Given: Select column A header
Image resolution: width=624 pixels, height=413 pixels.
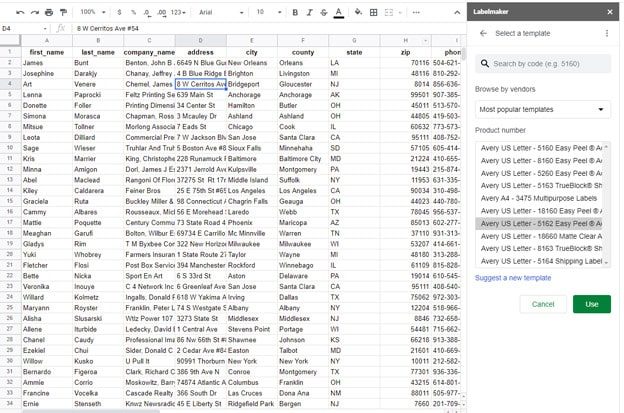Looking at the screenshot, I should (47, 41).
